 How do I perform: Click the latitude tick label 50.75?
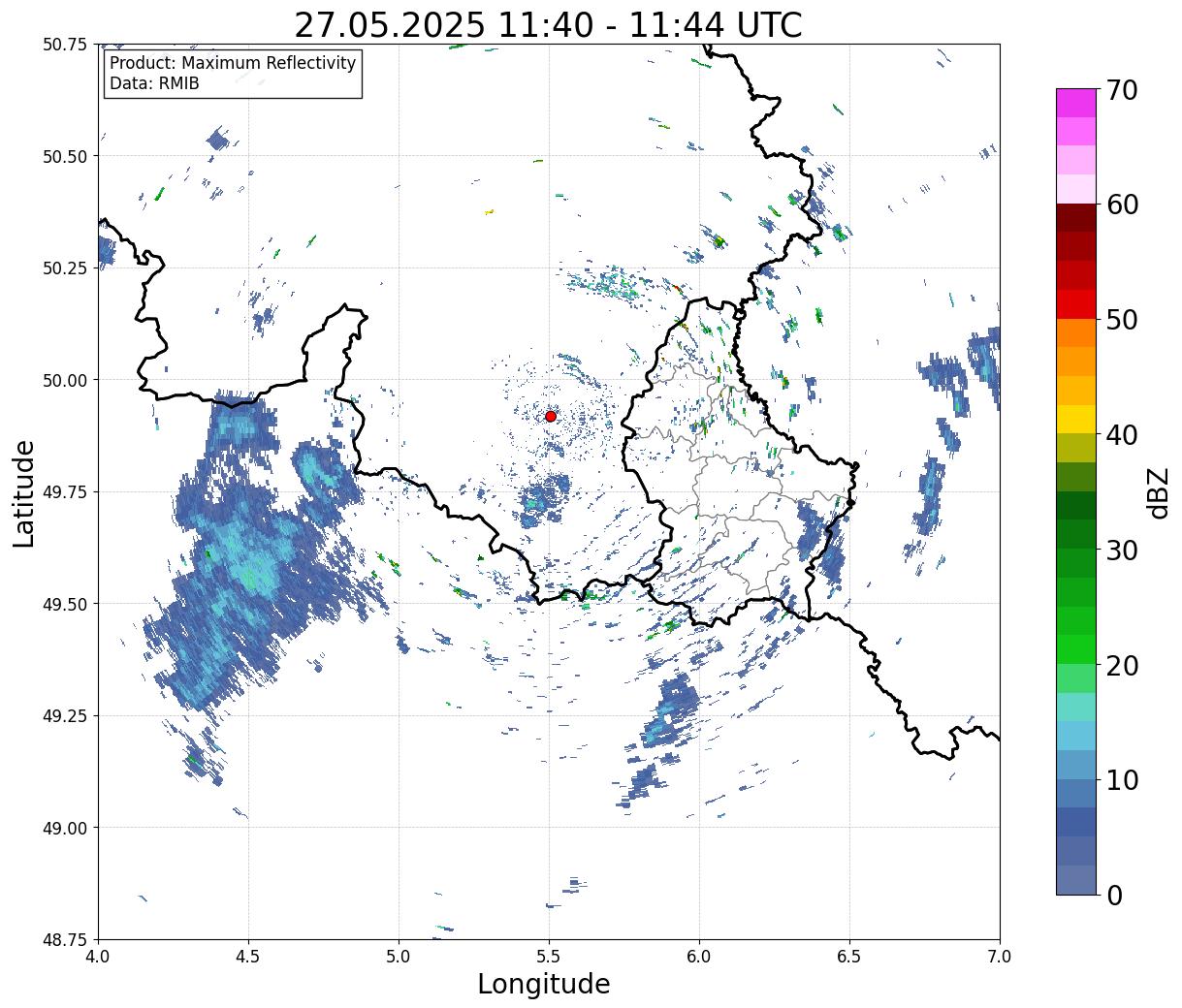pyautogui.click(x=65, y=45)
